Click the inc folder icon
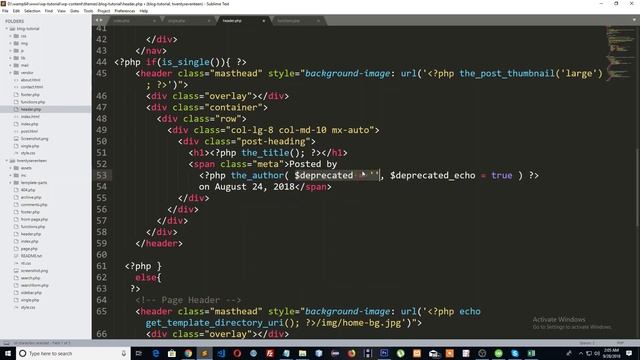Viewport: 640px width, 360px height. [16, 175]
